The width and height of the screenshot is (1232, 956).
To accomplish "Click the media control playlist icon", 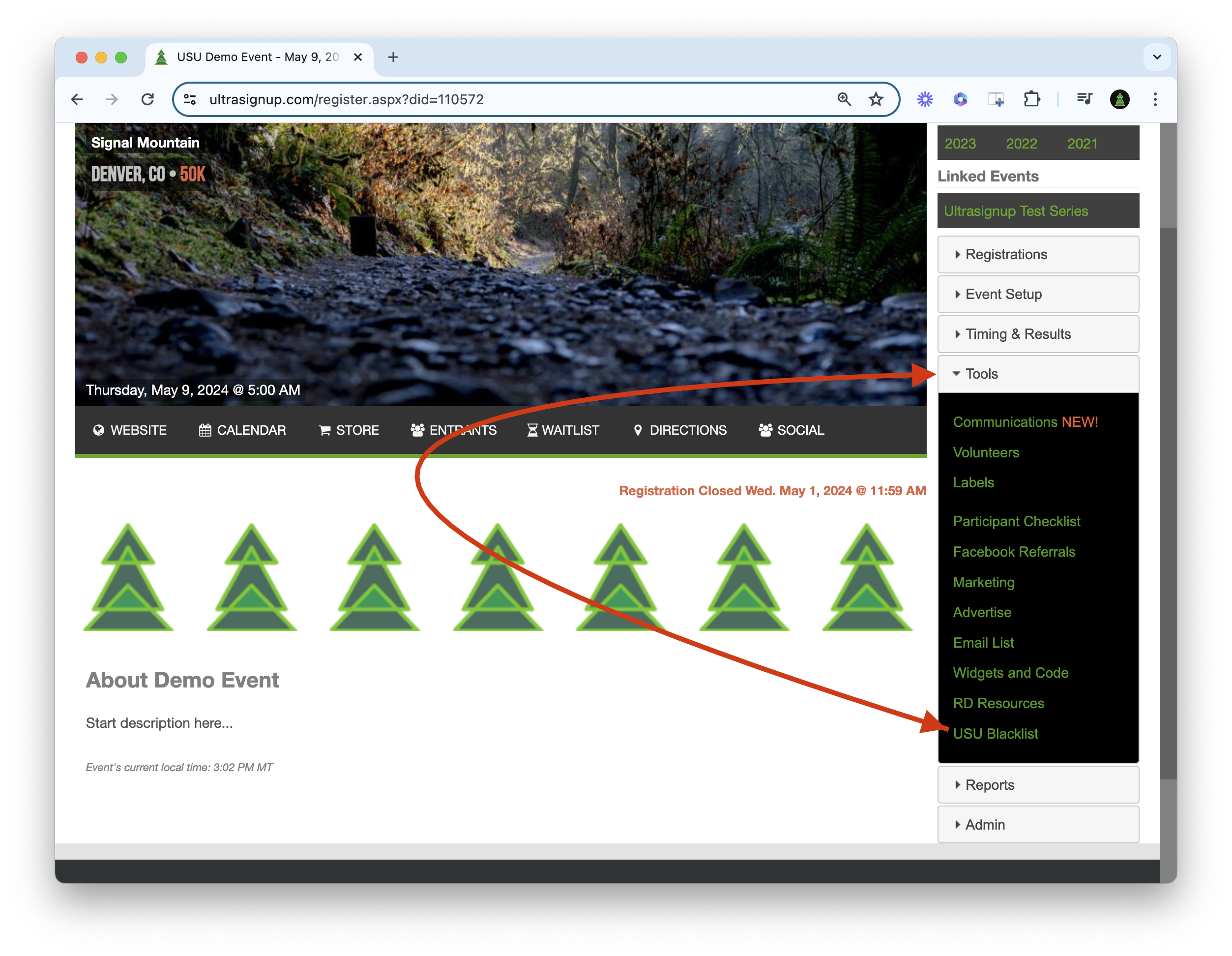I will 1084,100.
